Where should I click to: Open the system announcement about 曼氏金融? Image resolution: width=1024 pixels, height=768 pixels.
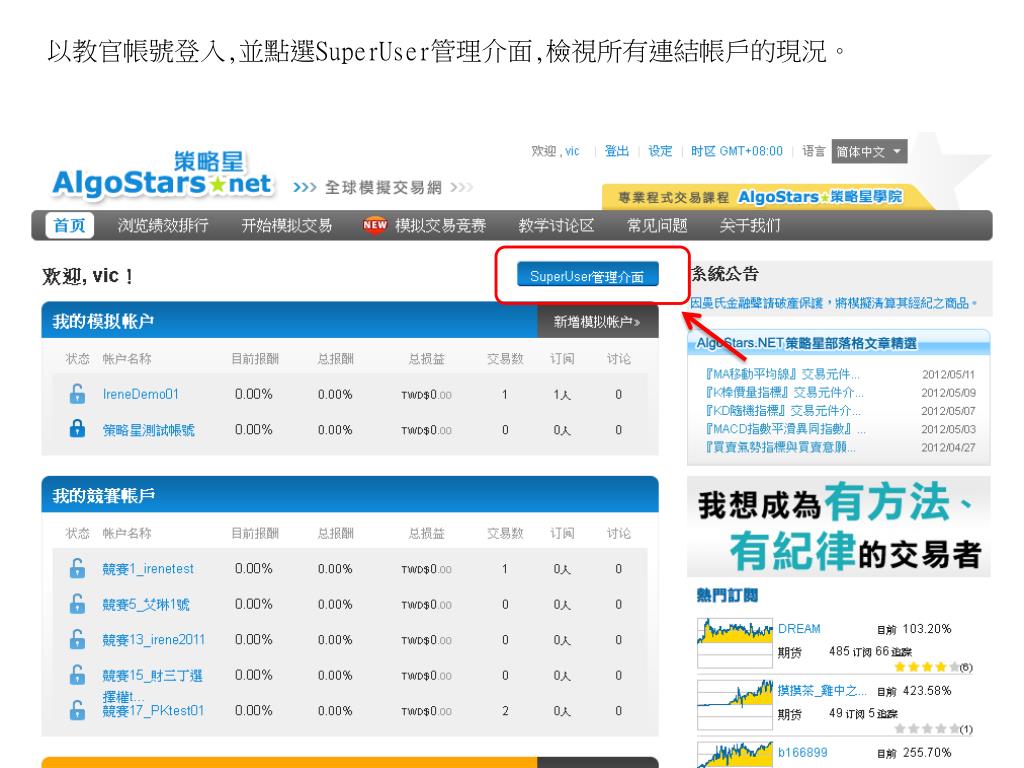(x=833, y=303)
